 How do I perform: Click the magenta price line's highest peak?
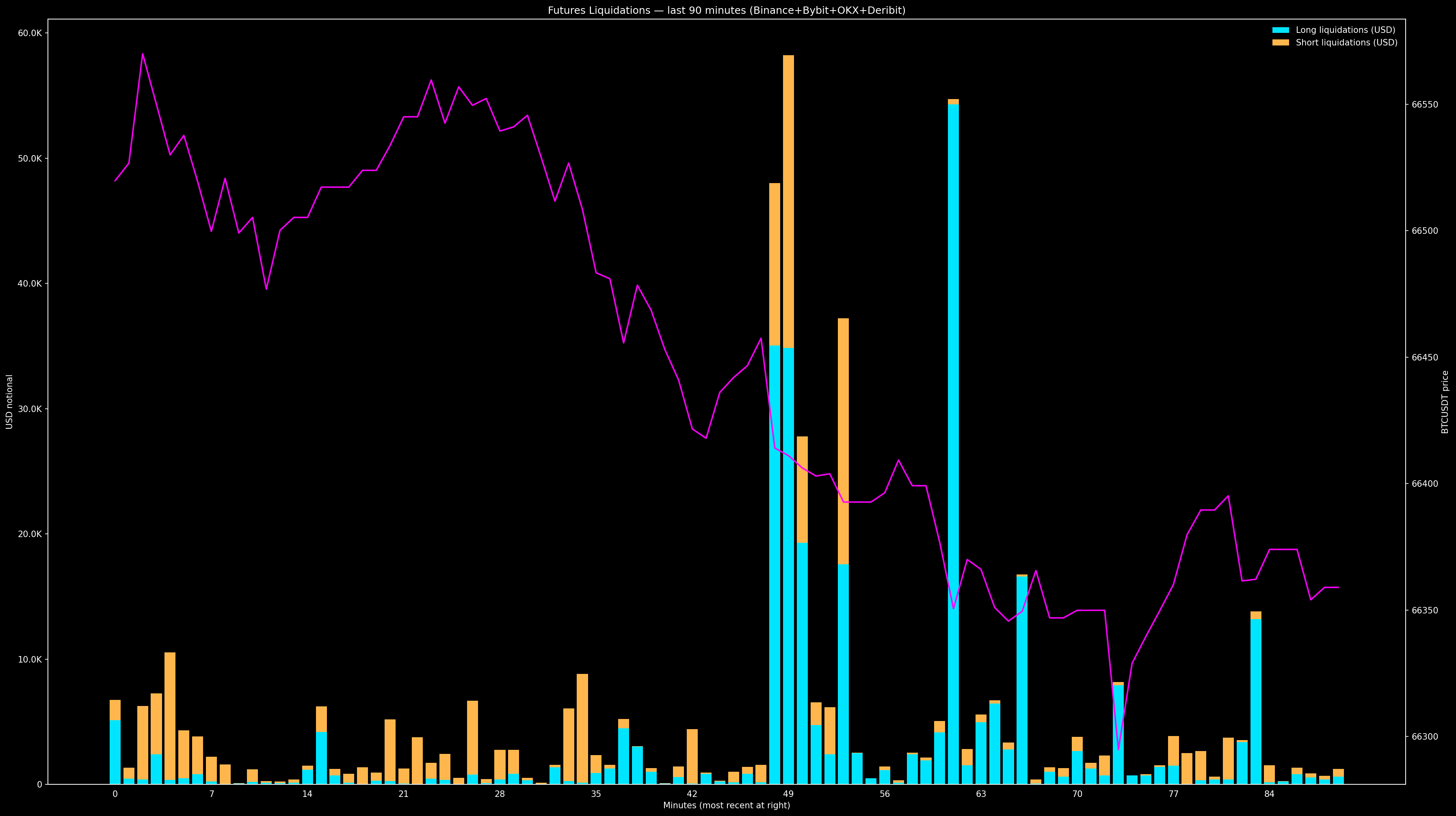[x=143, y=54]
